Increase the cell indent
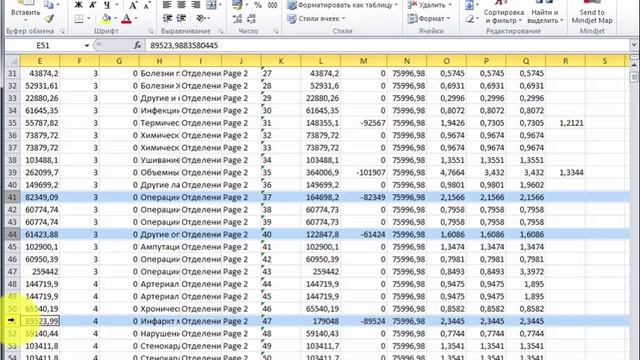The width and height of the screenshot is (640, 360). [x=181, y=18]
